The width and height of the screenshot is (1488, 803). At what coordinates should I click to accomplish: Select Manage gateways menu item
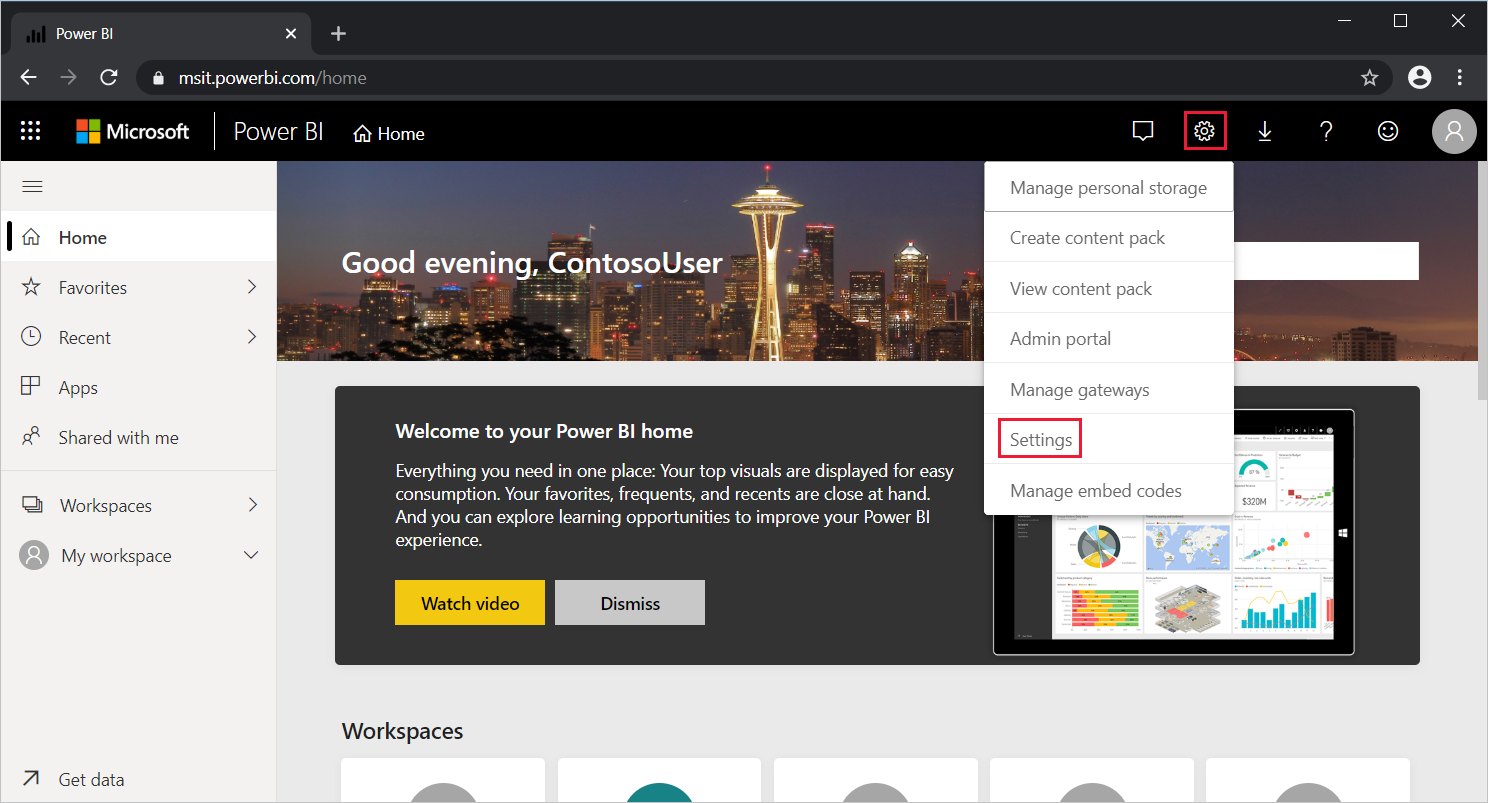1109,389
